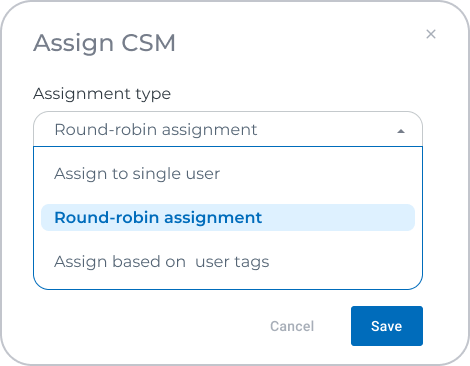
Task: Save the Round-robin assignment selection
Action: coord(387,326)
